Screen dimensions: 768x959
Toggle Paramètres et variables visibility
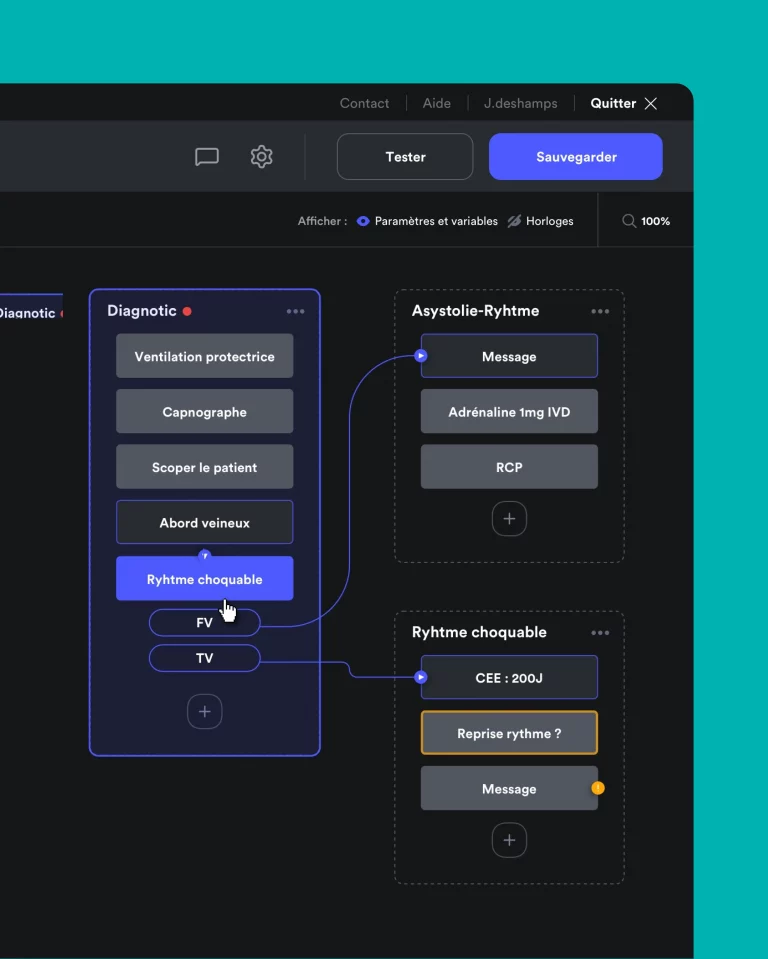(364, 221)
